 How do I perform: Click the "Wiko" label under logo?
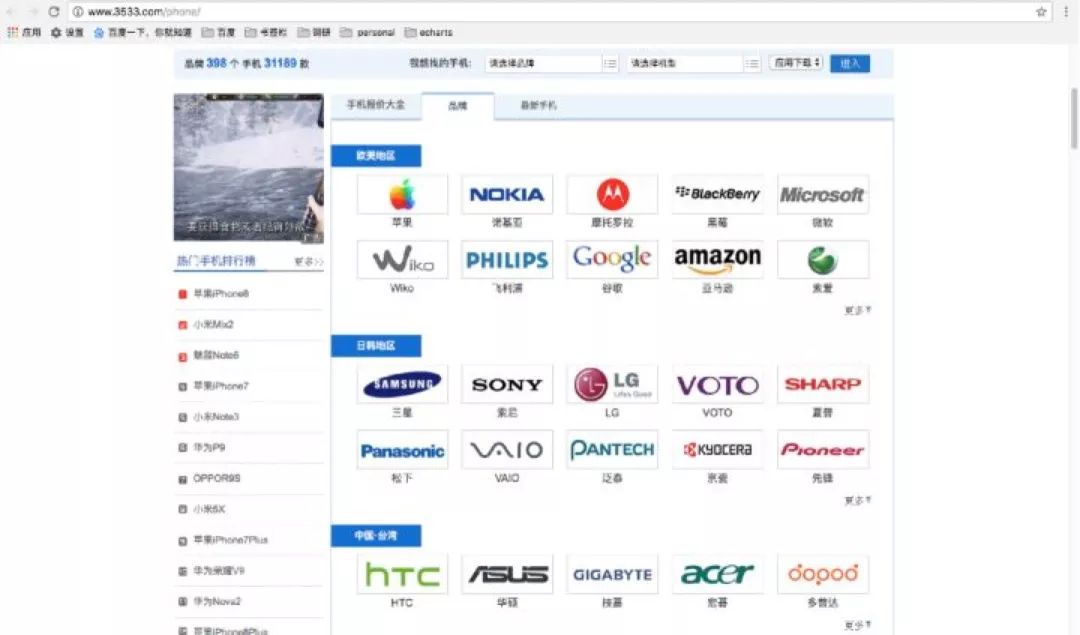[402, 288]
